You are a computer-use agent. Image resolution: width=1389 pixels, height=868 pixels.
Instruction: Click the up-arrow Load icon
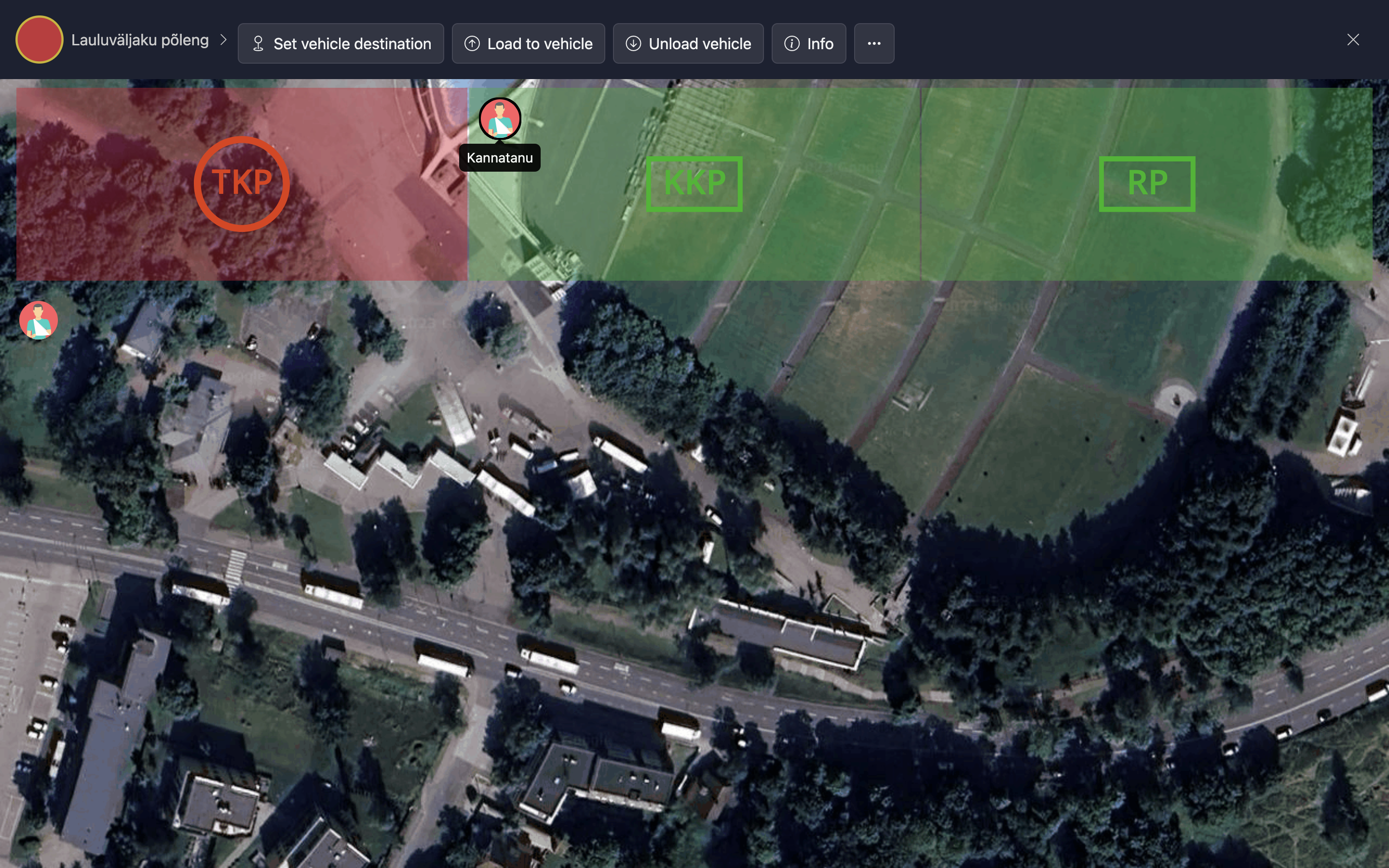point(472,43)
